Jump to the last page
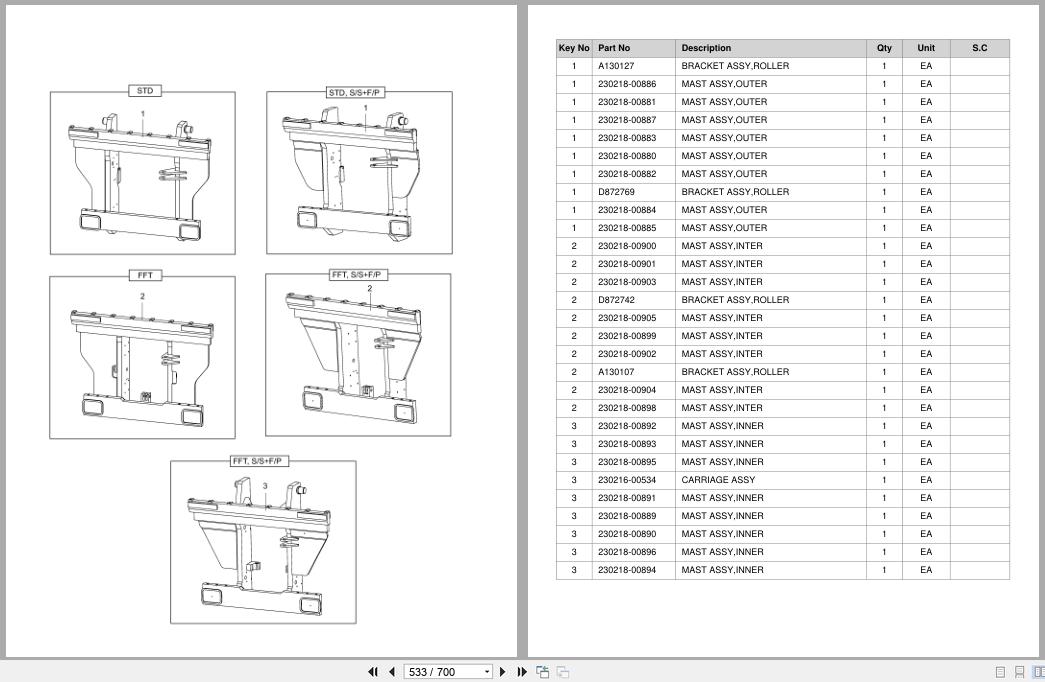1045x682 pixels. (x=522, y=672)
